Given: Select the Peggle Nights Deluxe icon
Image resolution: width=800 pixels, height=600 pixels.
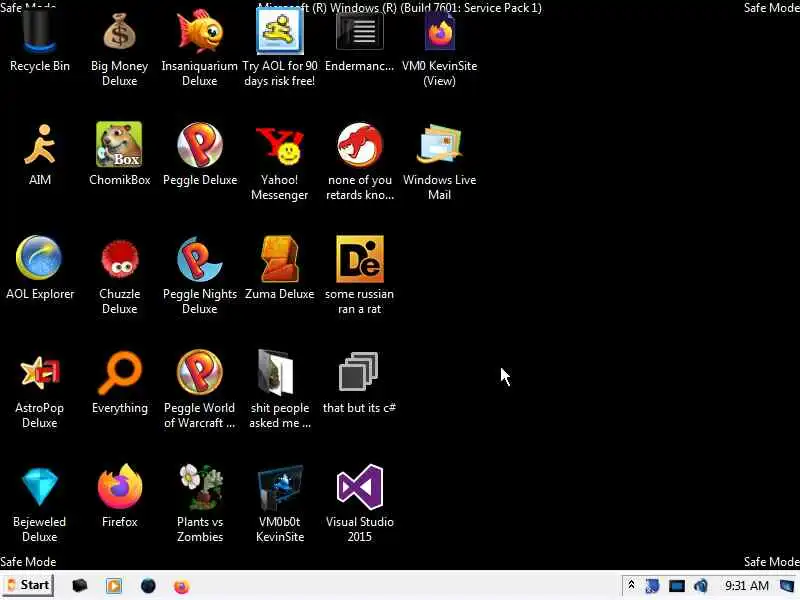Looking at the screenshot, I should (199, 259).
